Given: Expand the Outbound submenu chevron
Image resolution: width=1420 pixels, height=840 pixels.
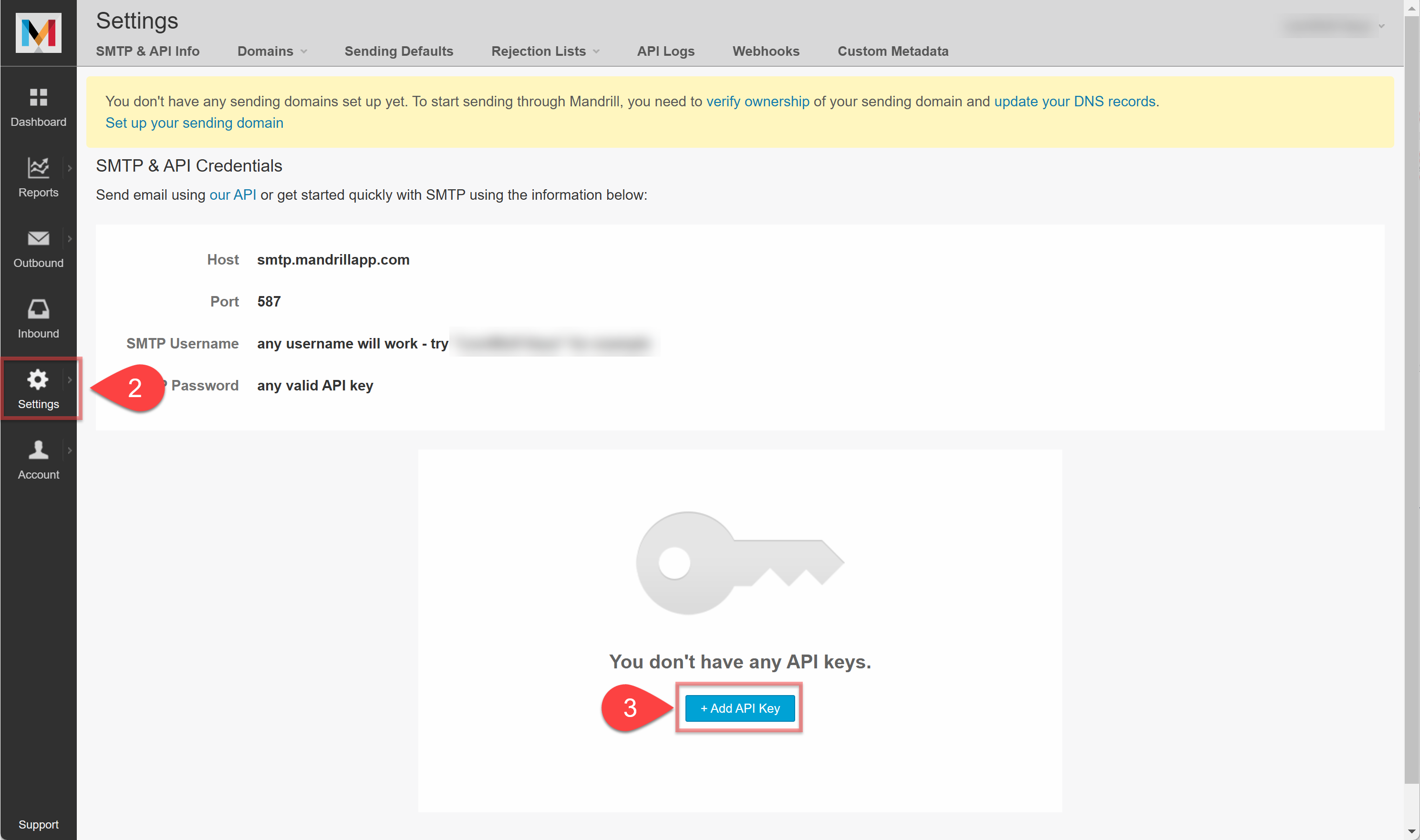Looking at the screenshot, I should point(70,239).
